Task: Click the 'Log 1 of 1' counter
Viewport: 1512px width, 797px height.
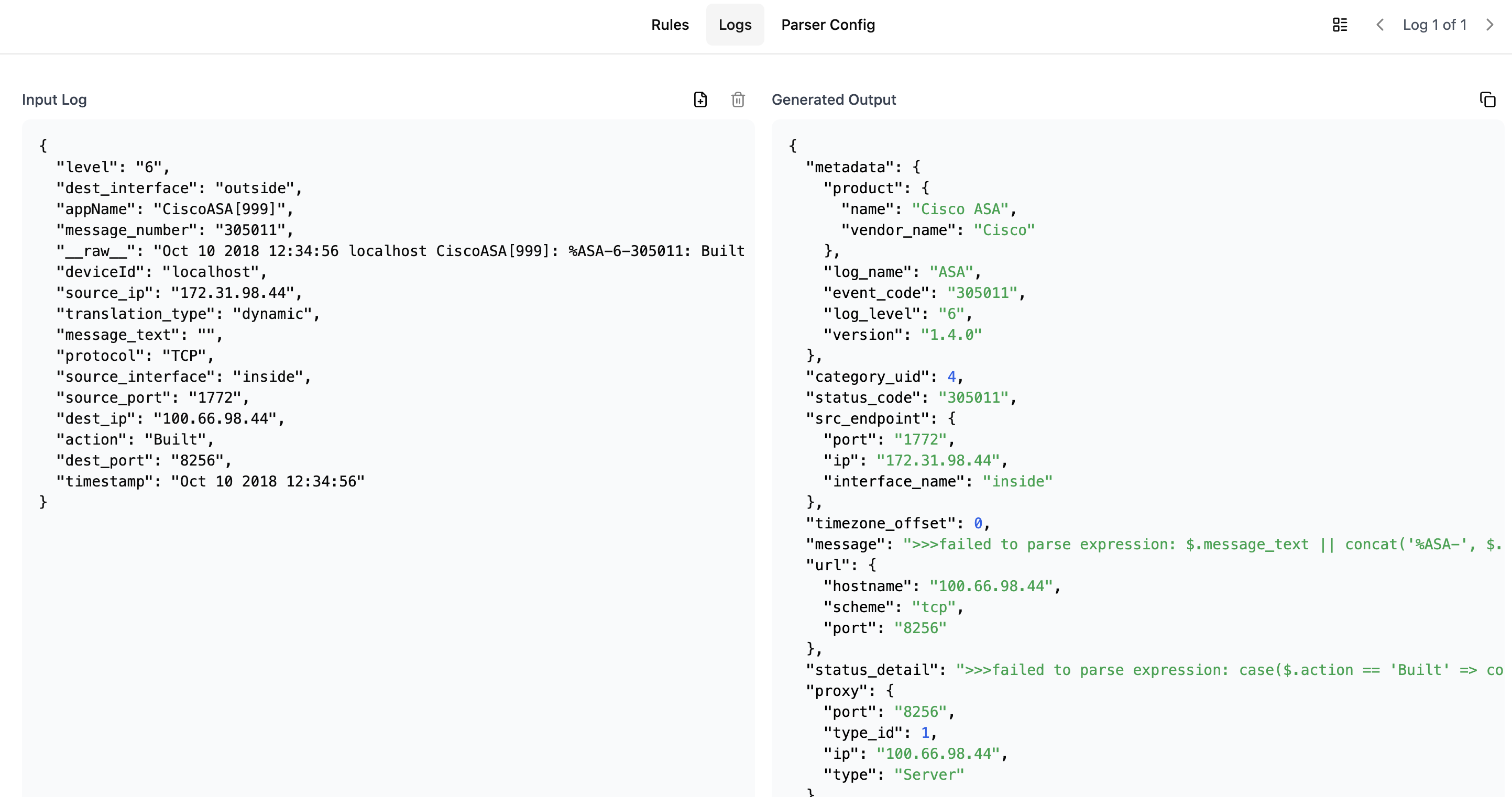Action: [1434, 25]
